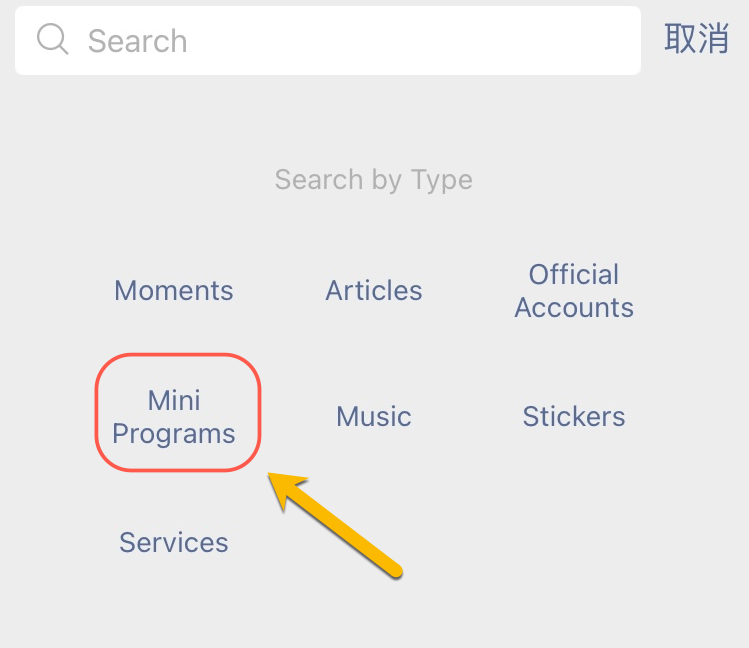The width and height of the screenshot is (749, 648).
Task: Narrow the search to Music
Action: point(374,417)
